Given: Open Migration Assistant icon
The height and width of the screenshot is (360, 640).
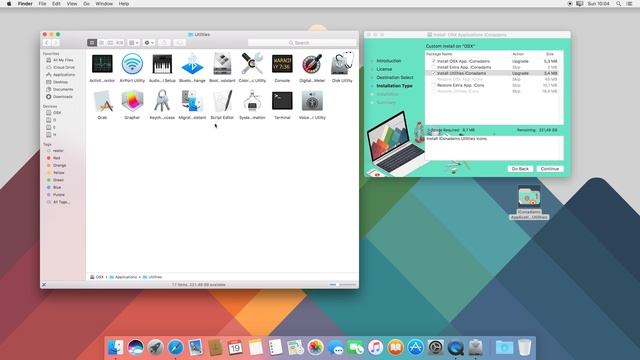Looking at the screenshot, I should coord(192,101).
